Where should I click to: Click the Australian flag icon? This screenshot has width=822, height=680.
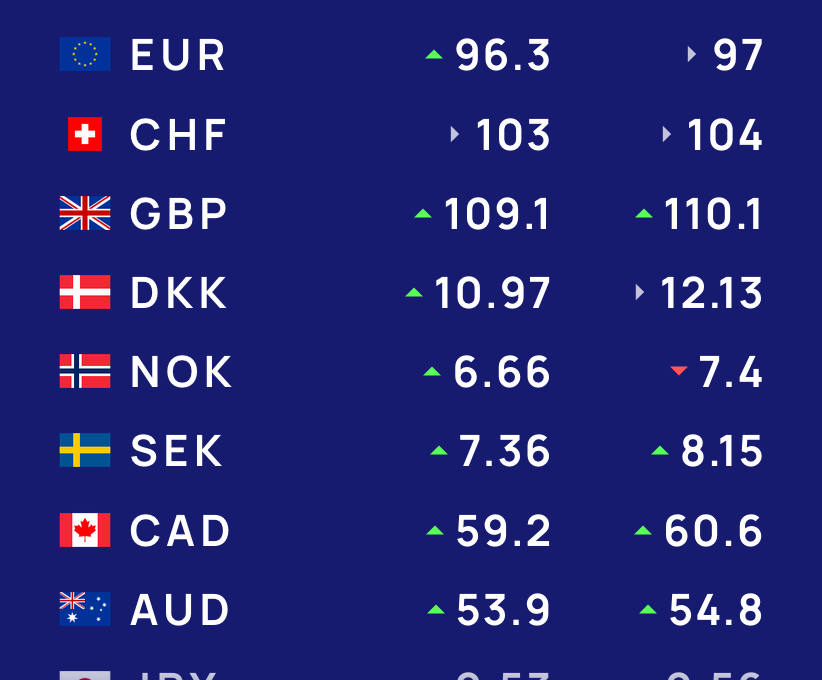pos(85,609)
